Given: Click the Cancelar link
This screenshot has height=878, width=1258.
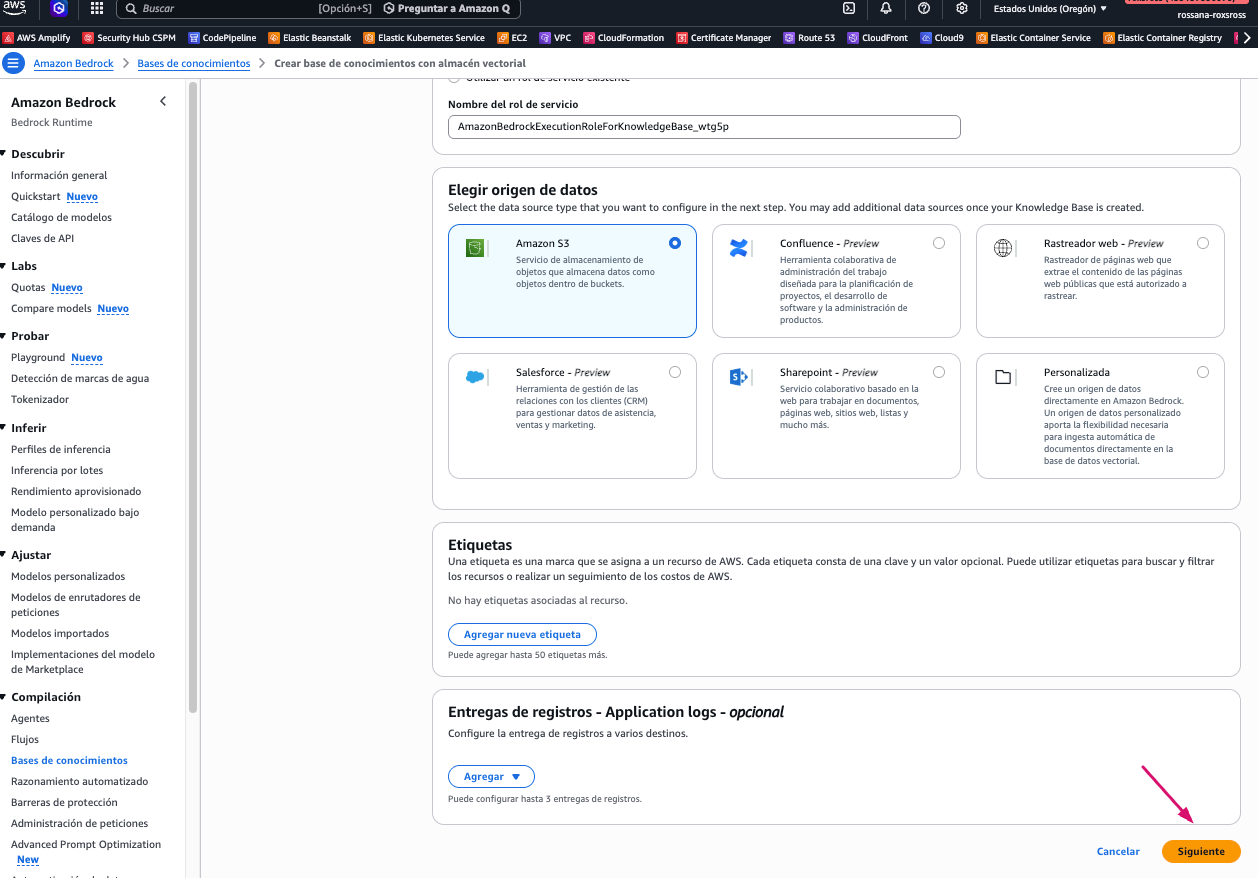Looking at the screenshot, I should 1118,852.
